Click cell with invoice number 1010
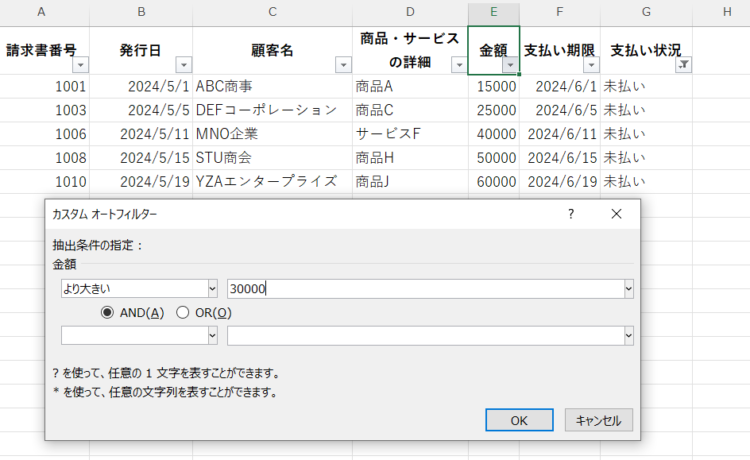The image size is (750, 460). click(x=44, y=182)
